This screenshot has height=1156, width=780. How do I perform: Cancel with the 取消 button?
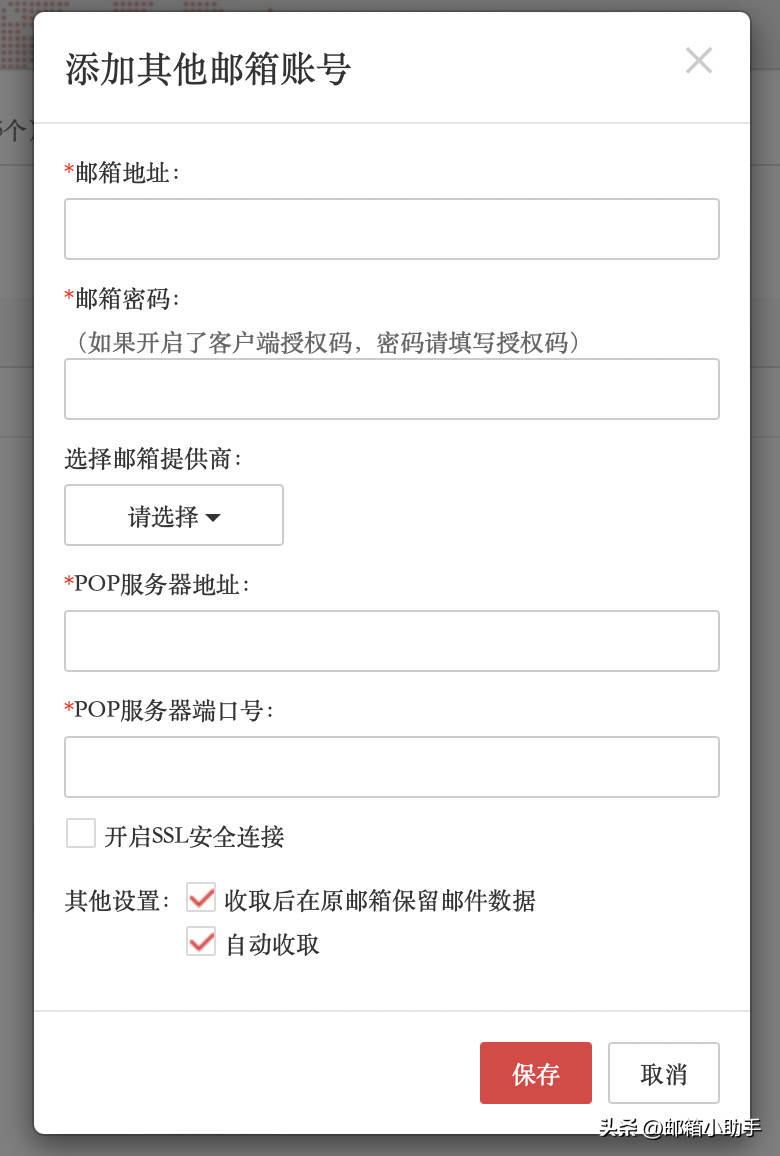coord(664,1073)
